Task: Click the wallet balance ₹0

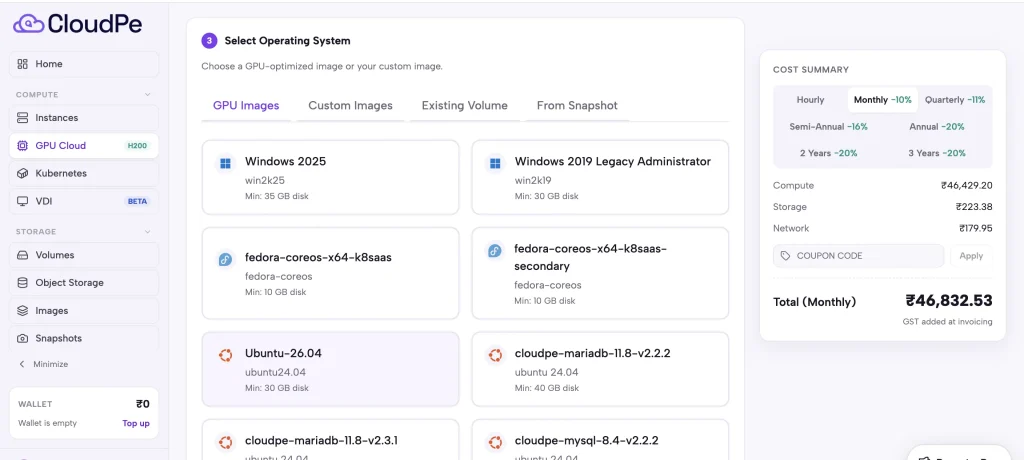Action: (x=142, y=404)
